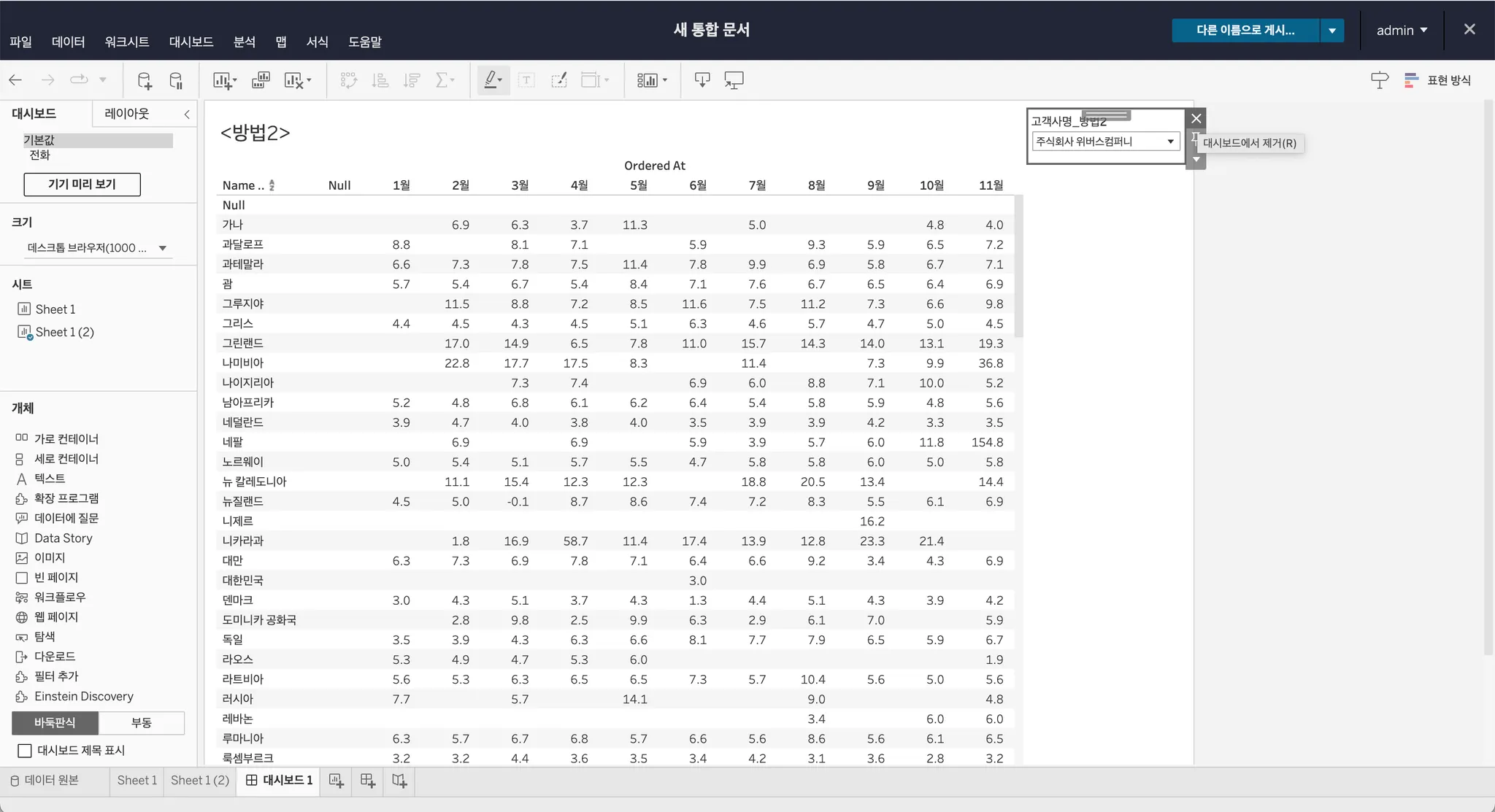Image resolution: width=1495 pixels, height=812 pixels.
Task: Click the table's vertical scrollbar
Action: [x=1018, y=266]
